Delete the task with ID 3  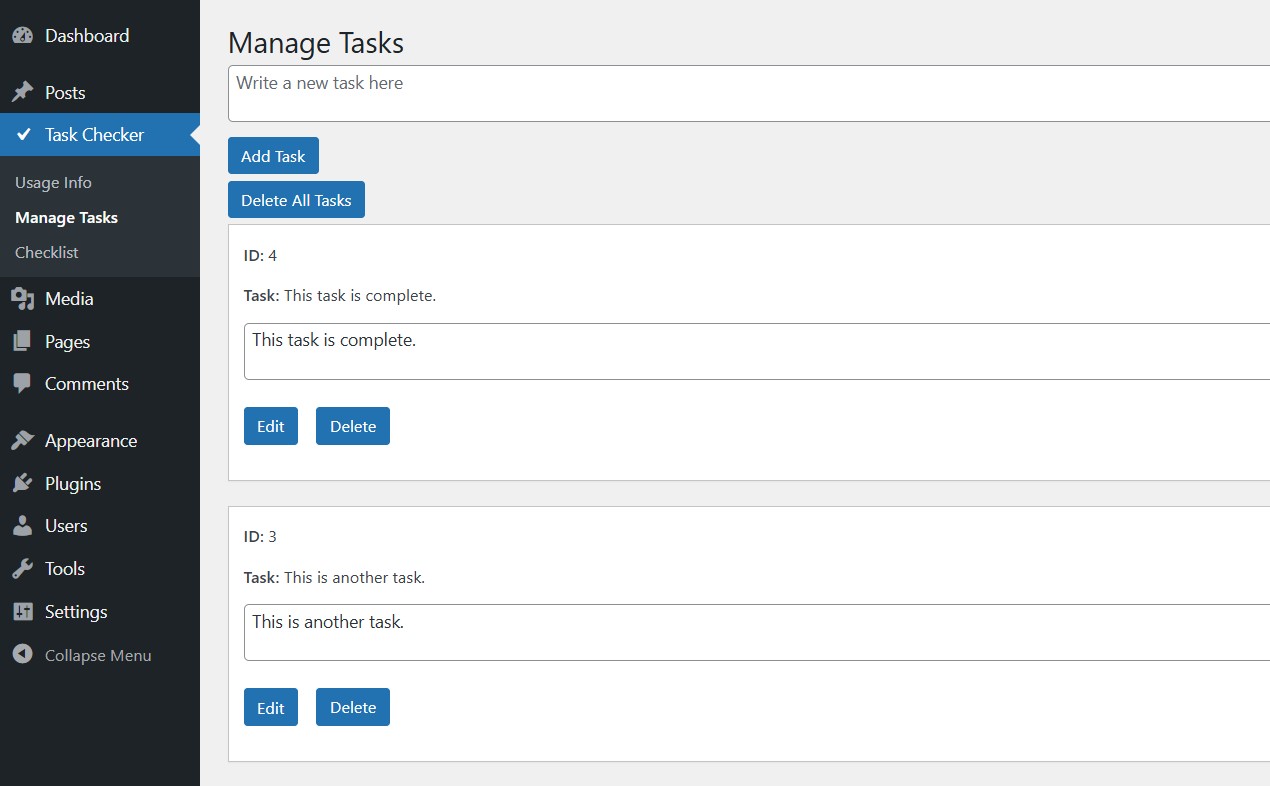(353, 707)
